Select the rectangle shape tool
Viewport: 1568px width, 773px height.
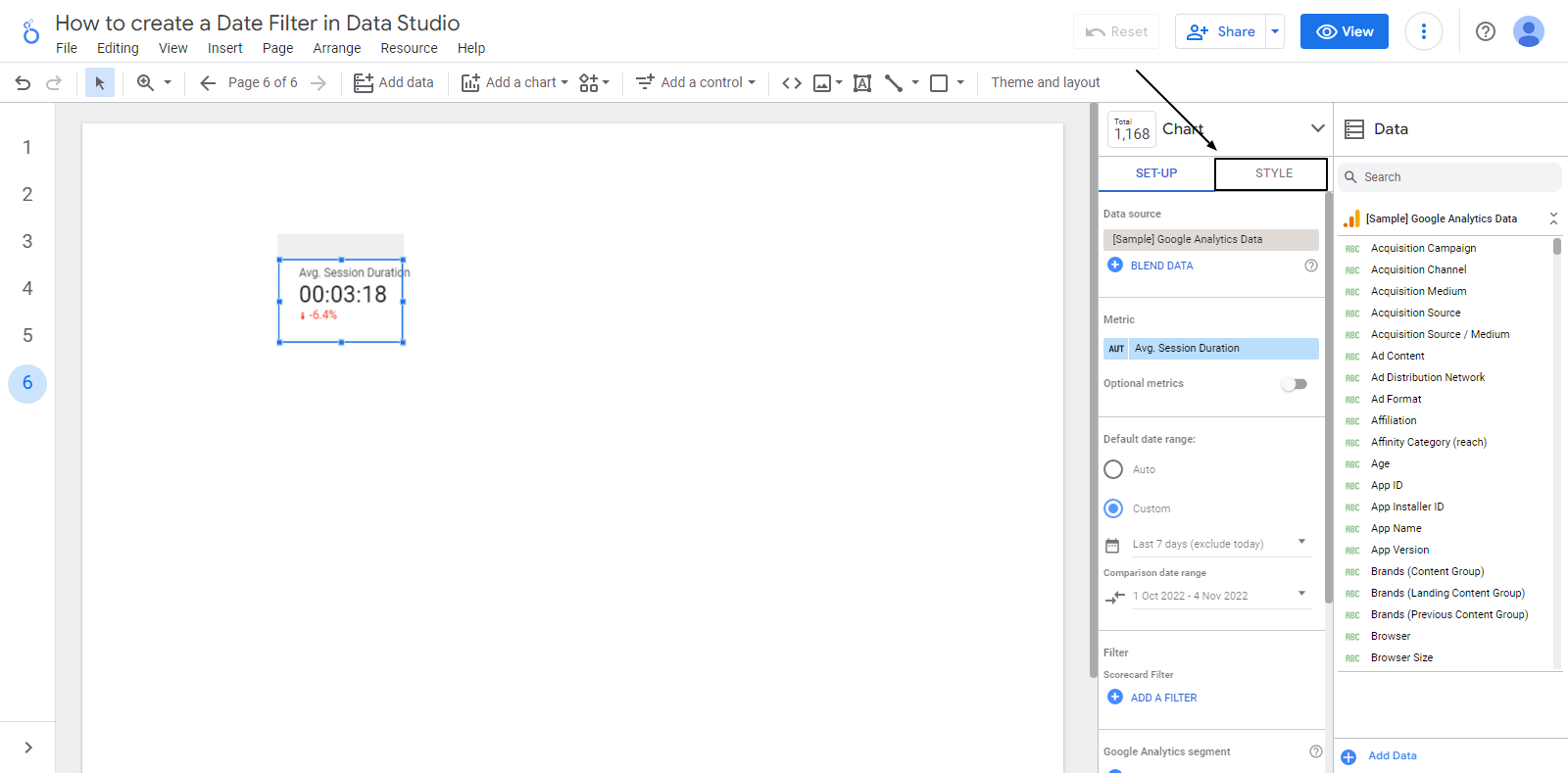coord(939,83)
